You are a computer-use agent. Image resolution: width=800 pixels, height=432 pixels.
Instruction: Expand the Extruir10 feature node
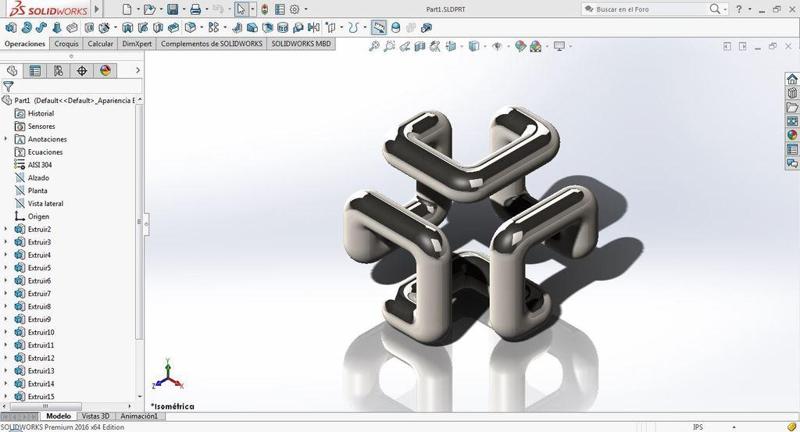pos(6,332)
